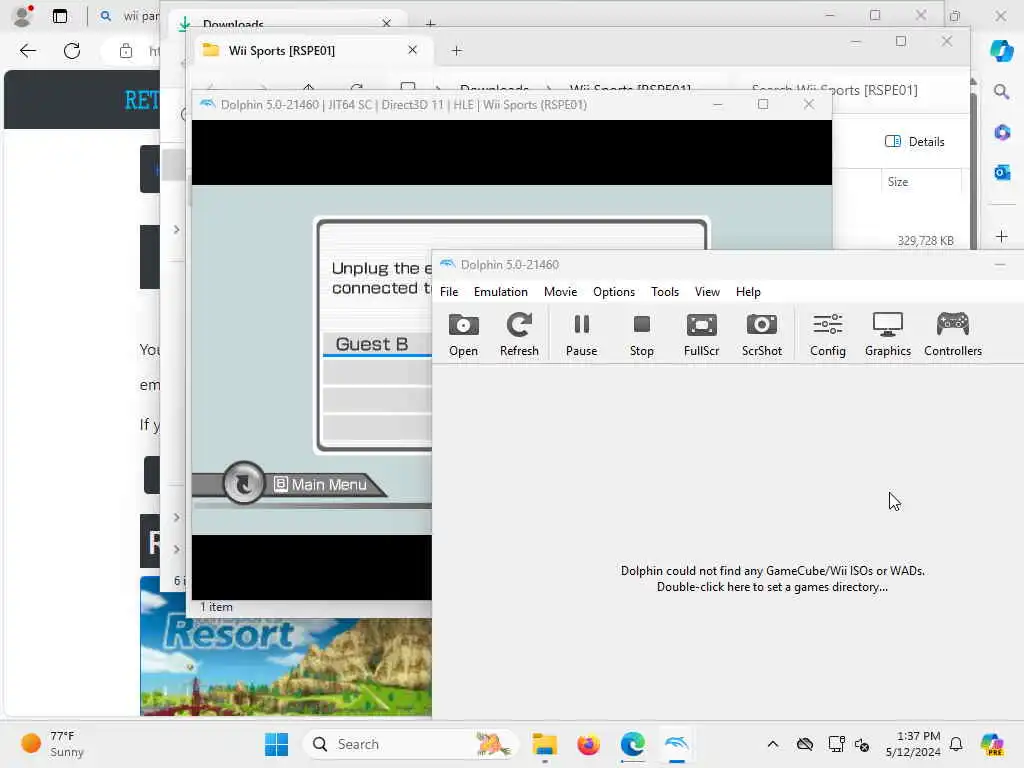
Task: Click the round back arrow in game
Action: pyautogui.click(x=244, y=483)
